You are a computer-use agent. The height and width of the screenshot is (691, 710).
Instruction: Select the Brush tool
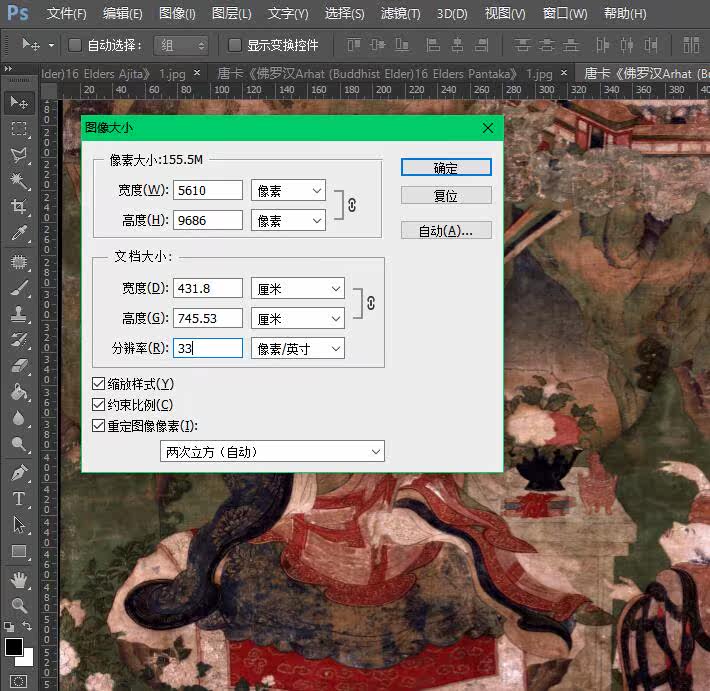[x=19, y=288]
